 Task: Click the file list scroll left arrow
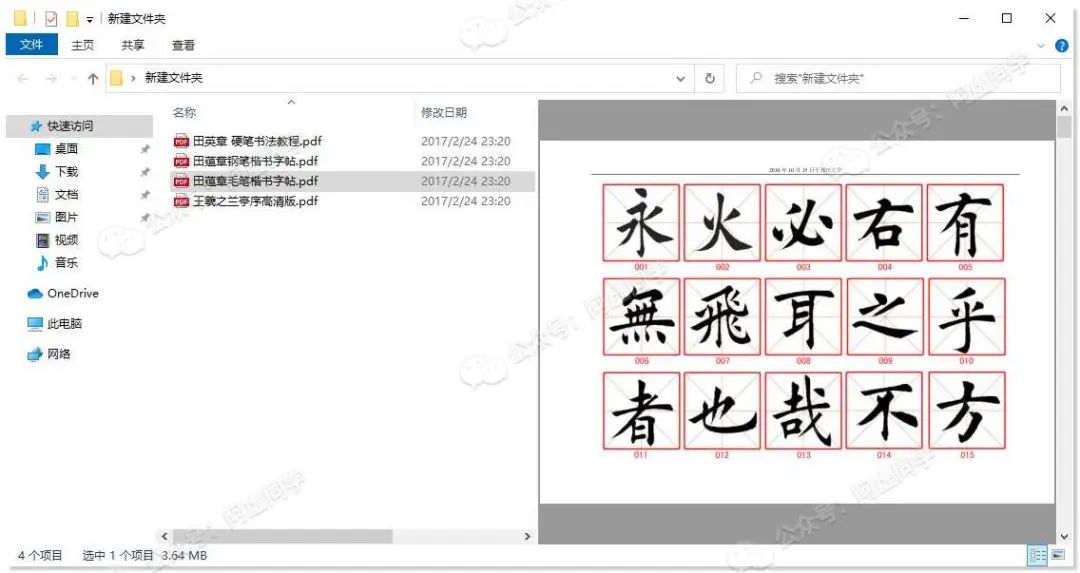tap(164, 536)
